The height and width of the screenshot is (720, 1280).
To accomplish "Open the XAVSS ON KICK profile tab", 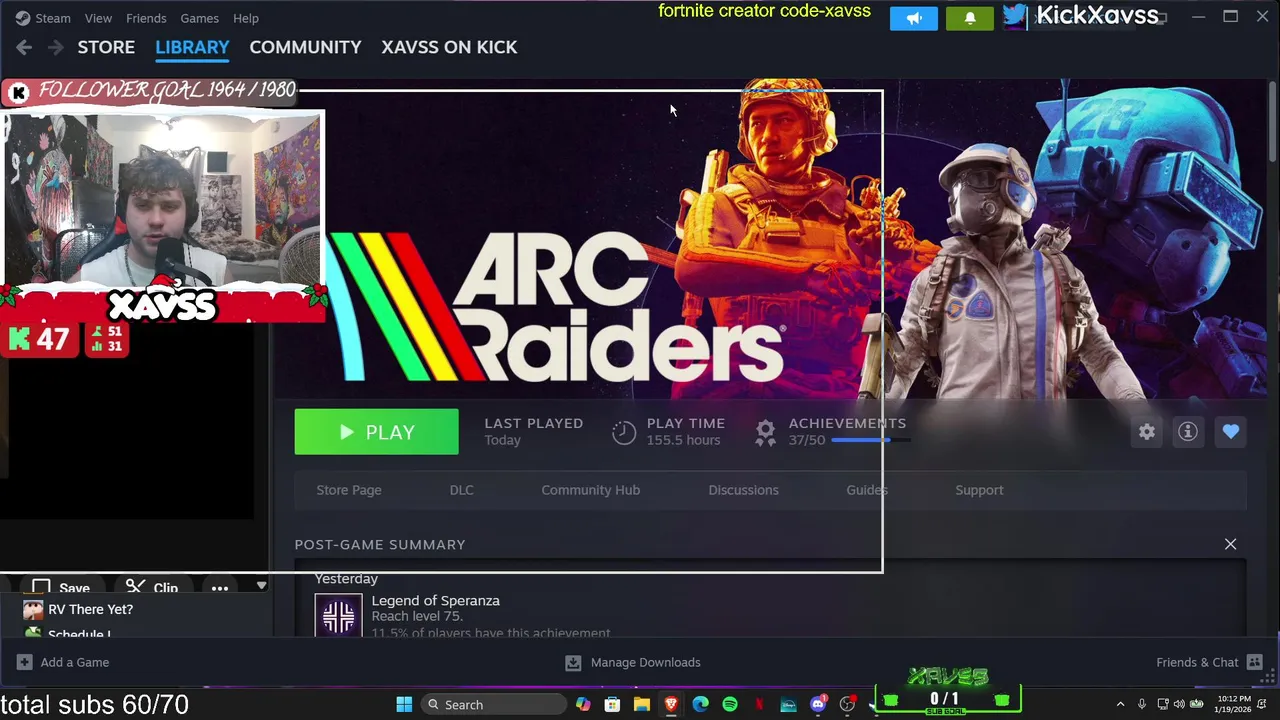I will pyautogui.click(x=449, y=47).
